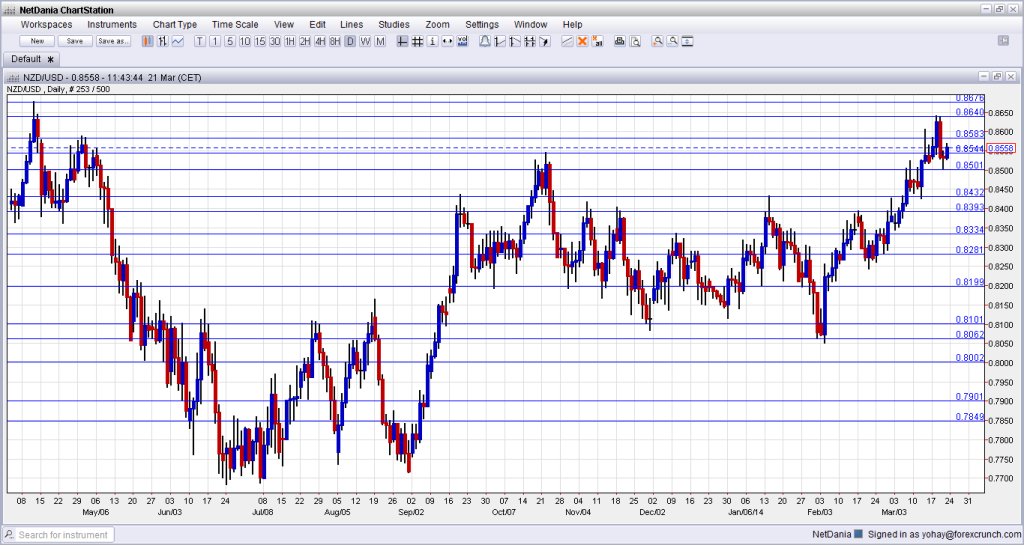Image resolution: width=1024 pixels, height=545 pixels.
Task: Click the Save as.. button
Action: coord(113,41)
